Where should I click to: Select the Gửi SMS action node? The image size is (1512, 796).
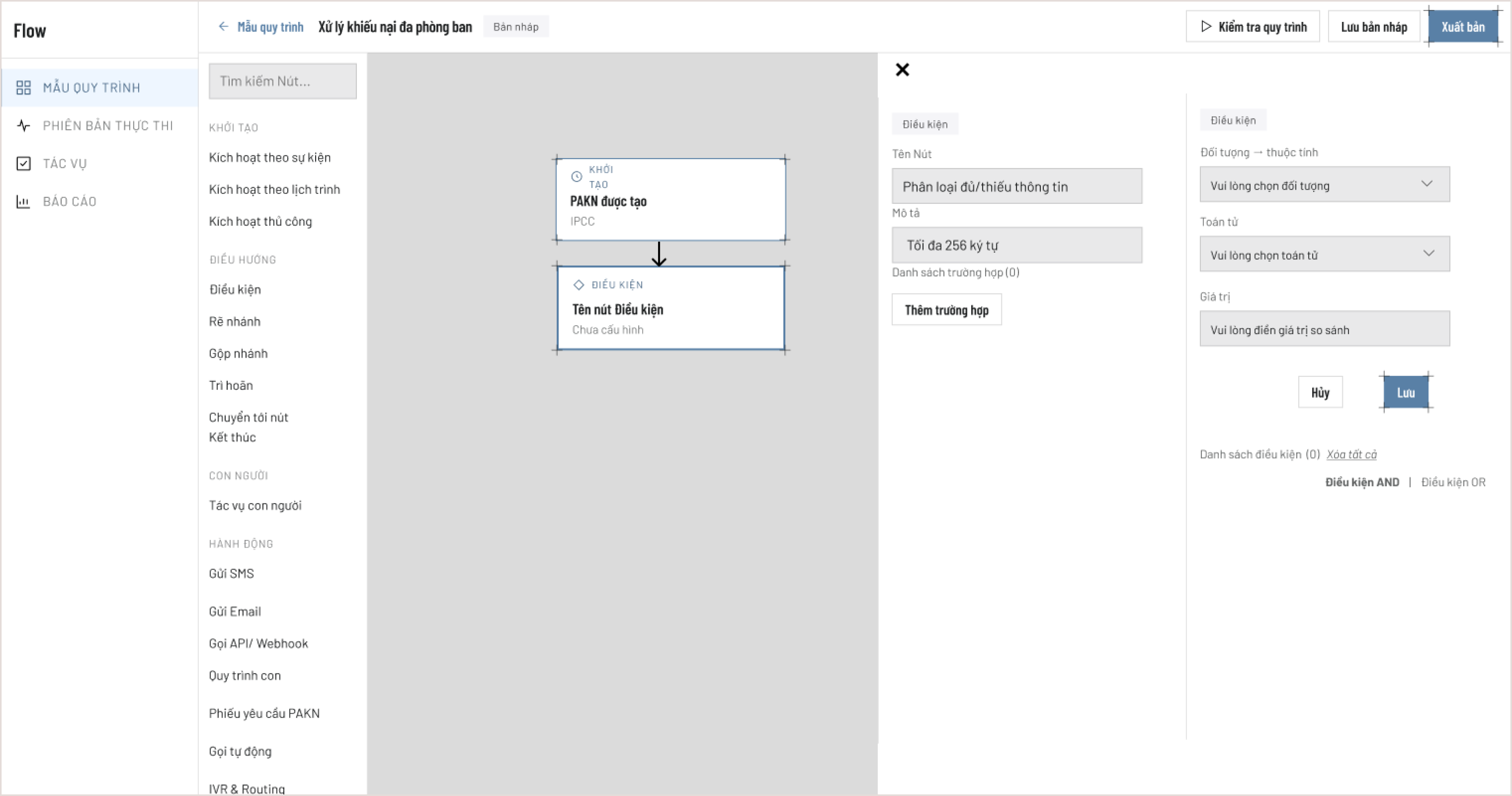[x=231, y=574]
